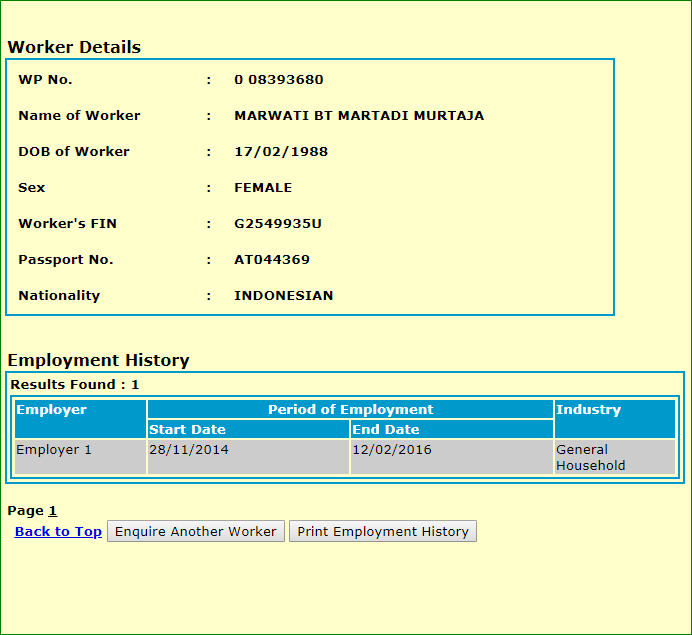692x635 pixels.
Task: Click the start date 28/11/2014 cell
Action: 188,450
